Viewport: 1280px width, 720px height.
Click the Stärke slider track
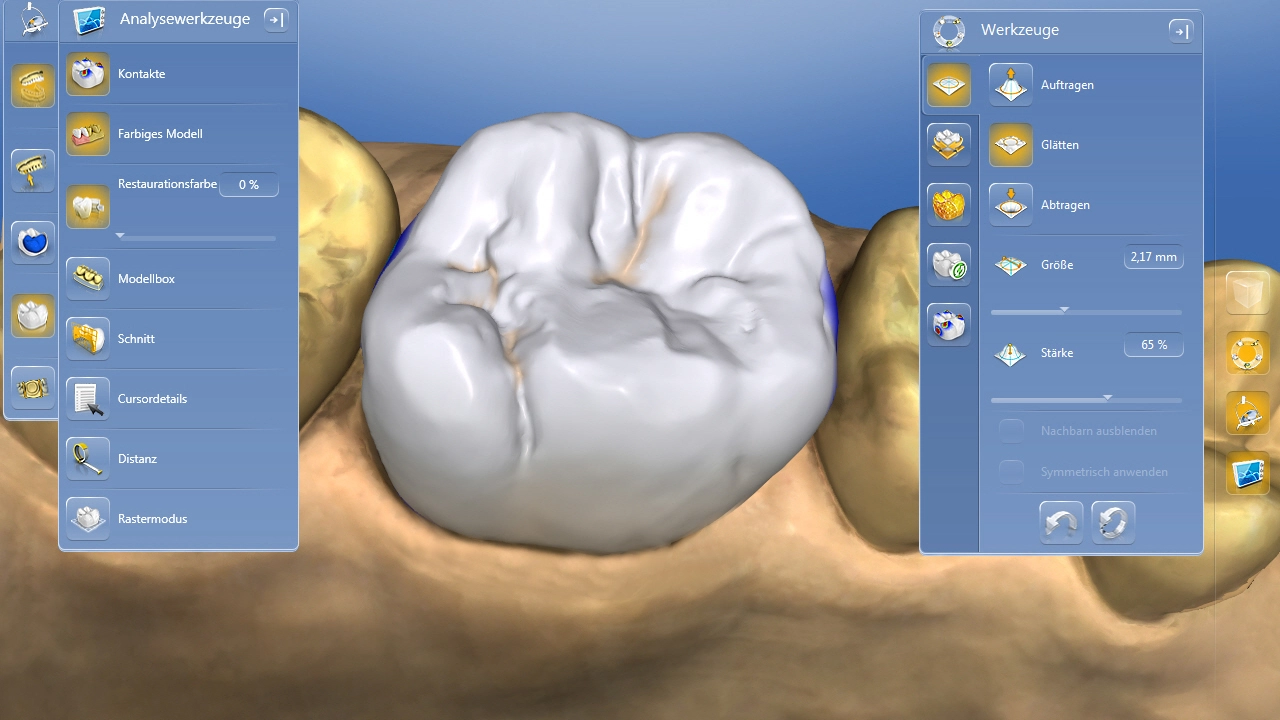click(x=1086, y=400)
